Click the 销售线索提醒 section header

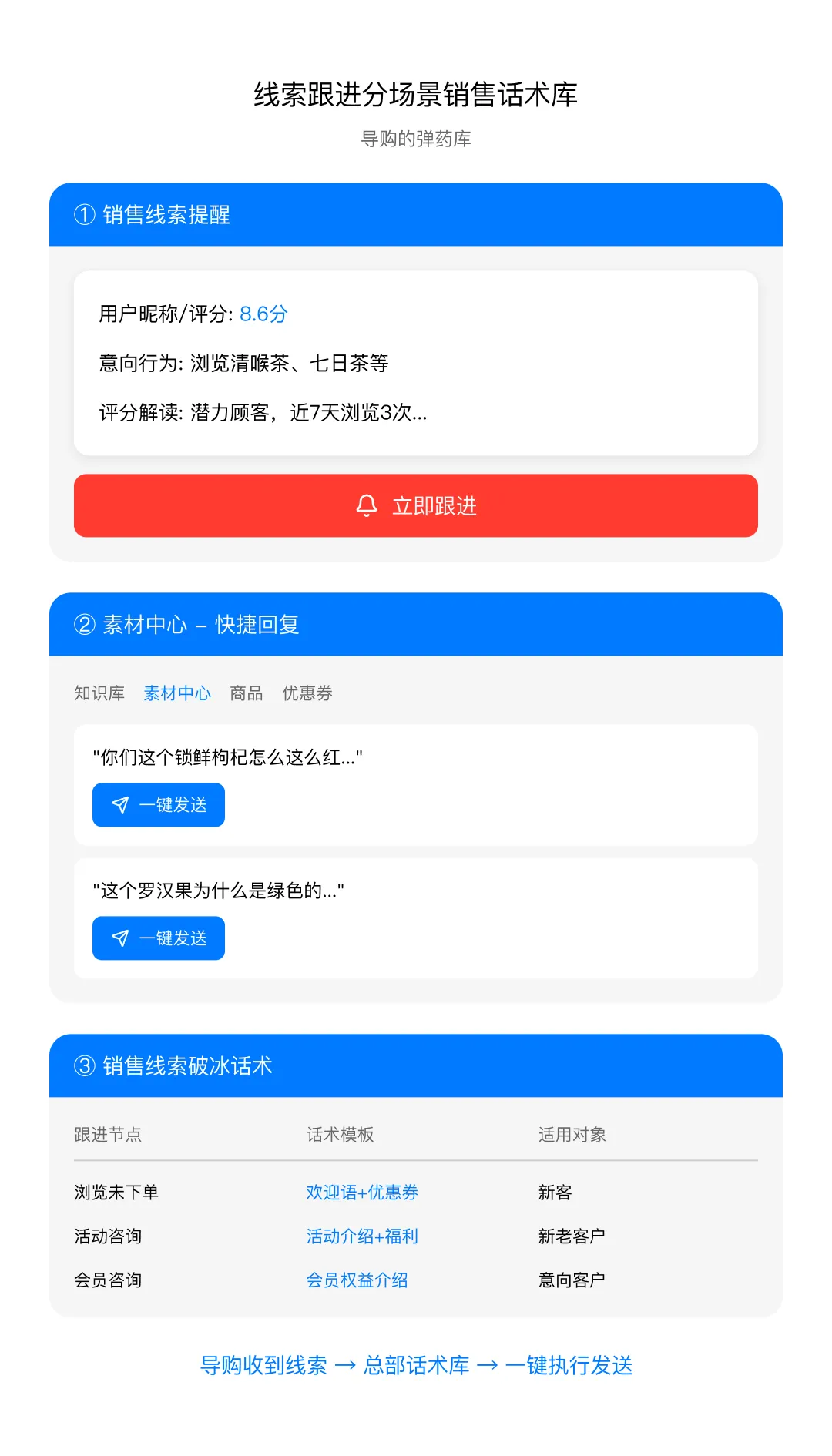(416, 215)
